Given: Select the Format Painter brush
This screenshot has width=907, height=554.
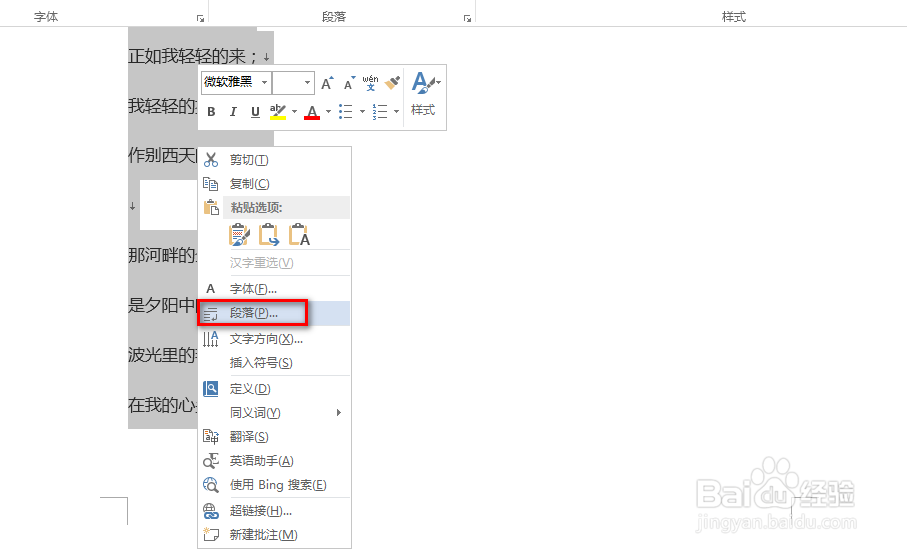Looking at the screenshot, I should (x=392, y=83).
